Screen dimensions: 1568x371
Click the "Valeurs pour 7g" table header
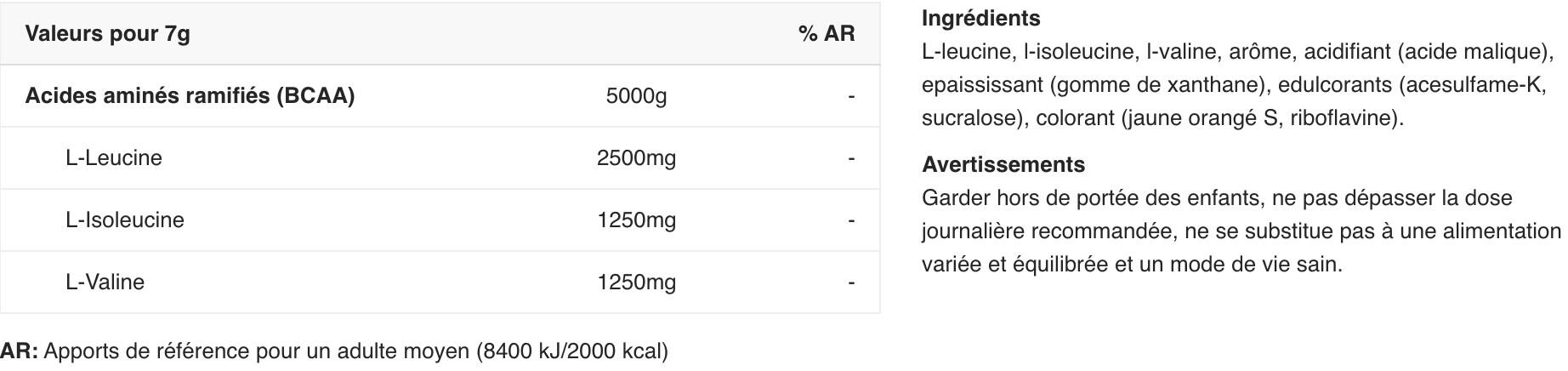[x=107, y=34]
